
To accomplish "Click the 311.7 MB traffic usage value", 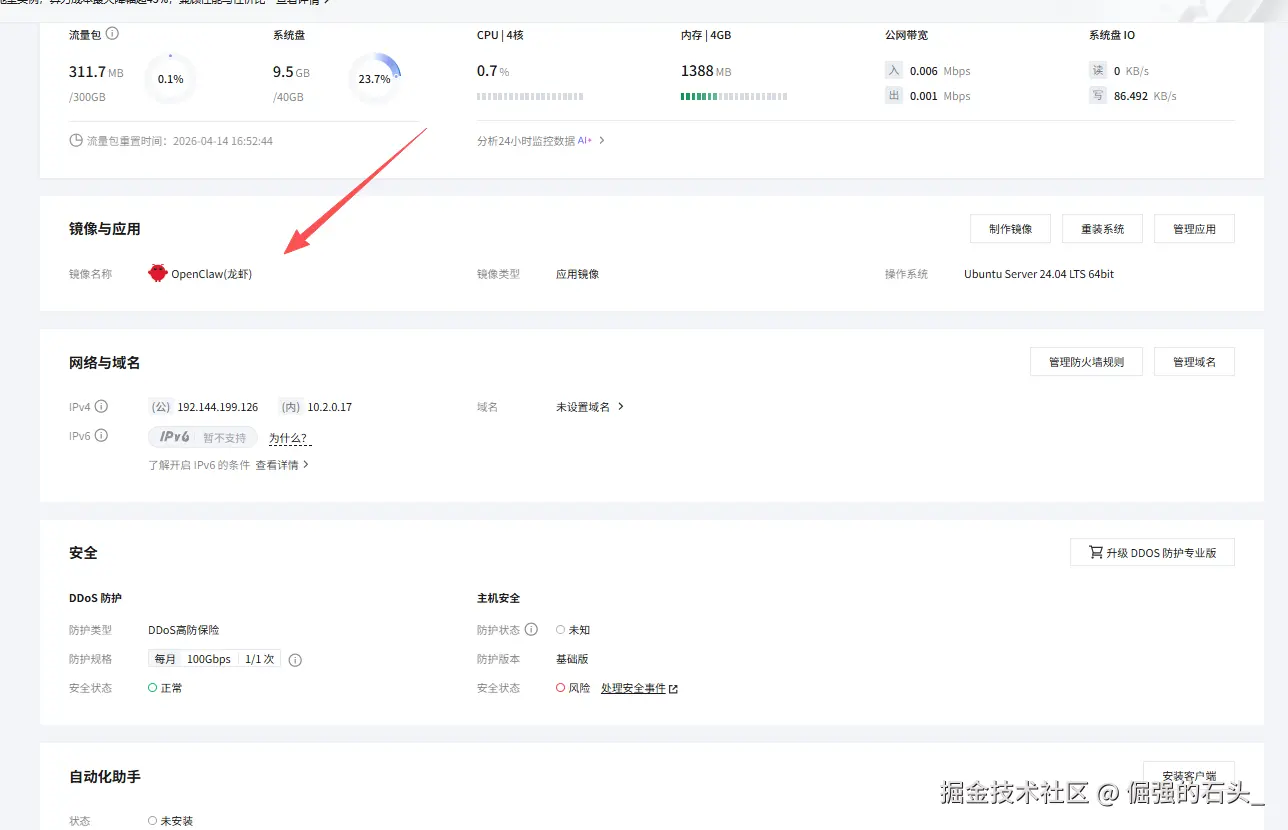I will (96, 72).
